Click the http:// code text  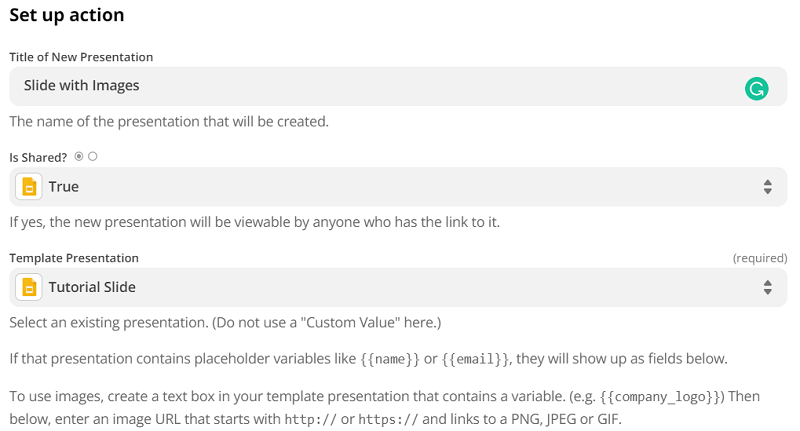tap(311, 420)
